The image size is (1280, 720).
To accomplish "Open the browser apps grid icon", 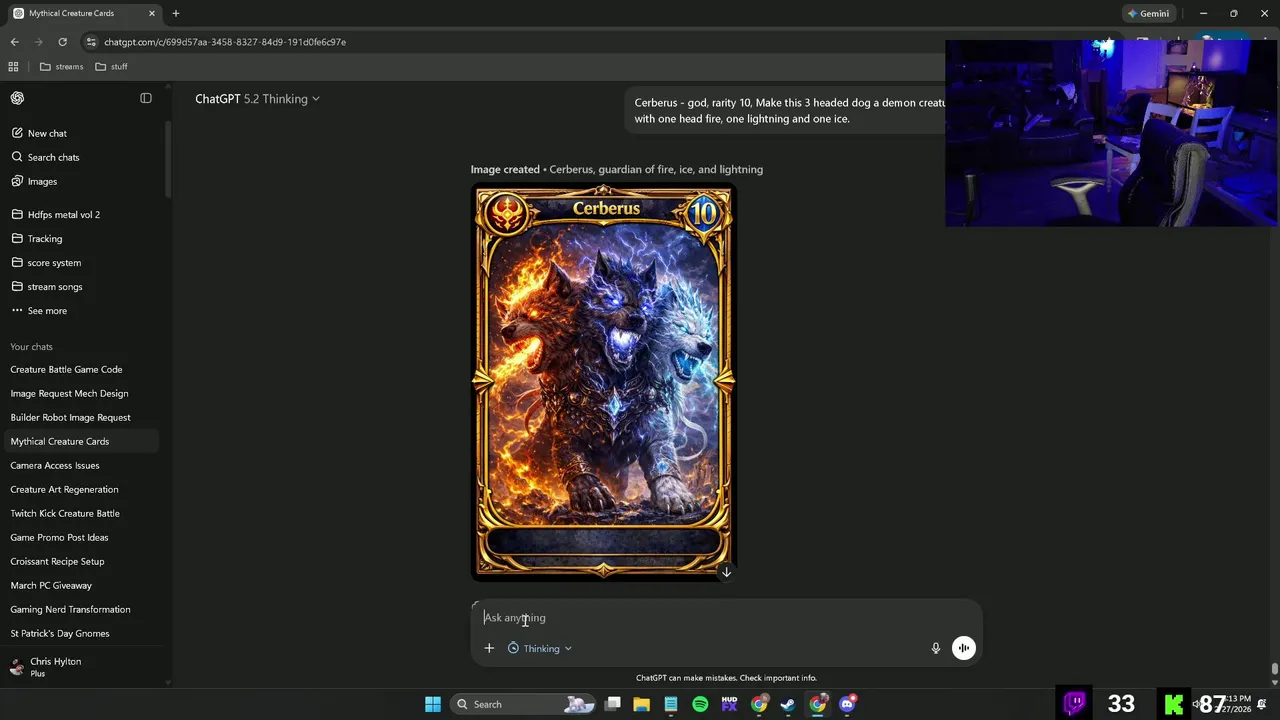I will 13,67.
